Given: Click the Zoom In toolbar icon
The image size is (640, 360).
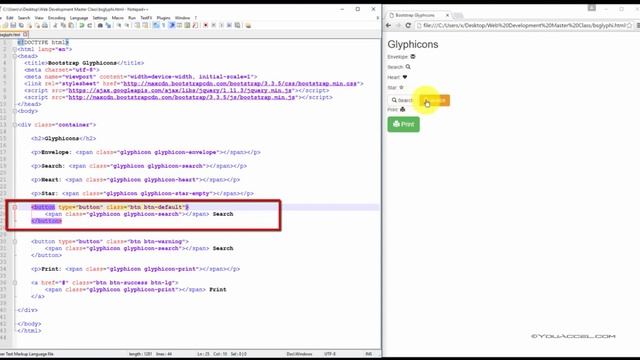Looking at the screenshot, I should (119, 25).
